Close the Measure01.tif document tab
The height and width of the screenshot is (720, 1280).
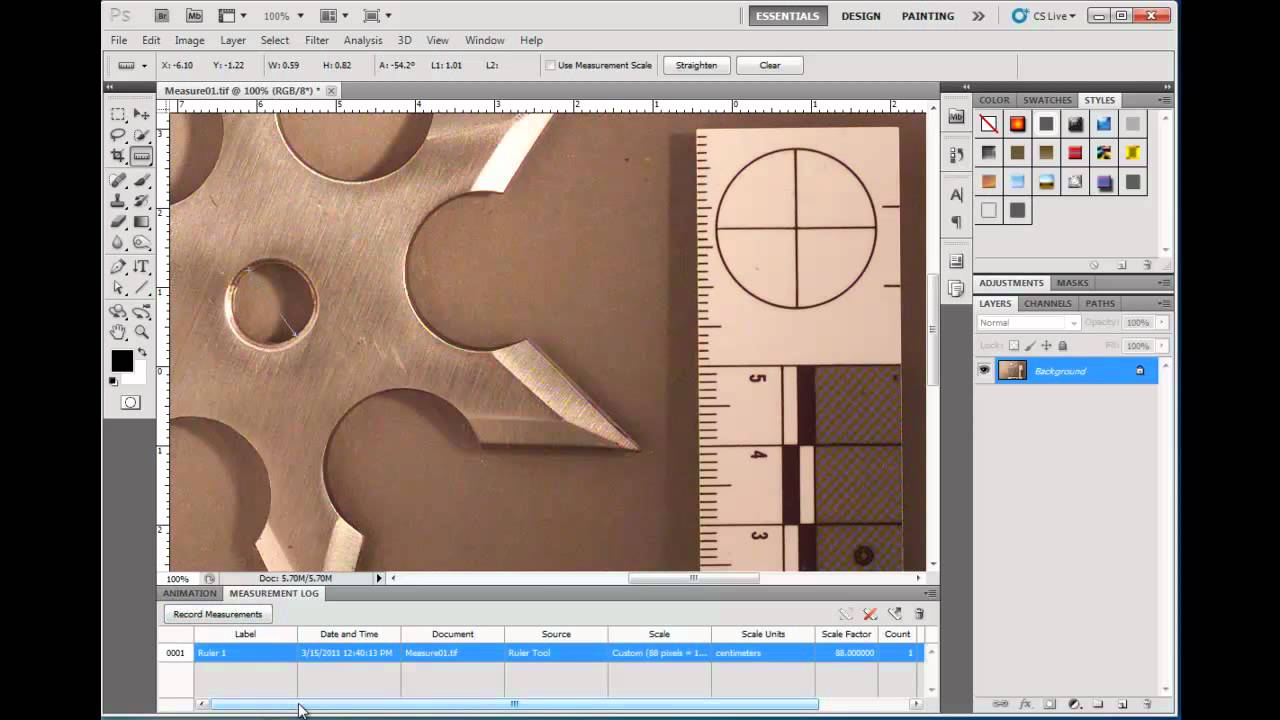(x=331, y=91)
